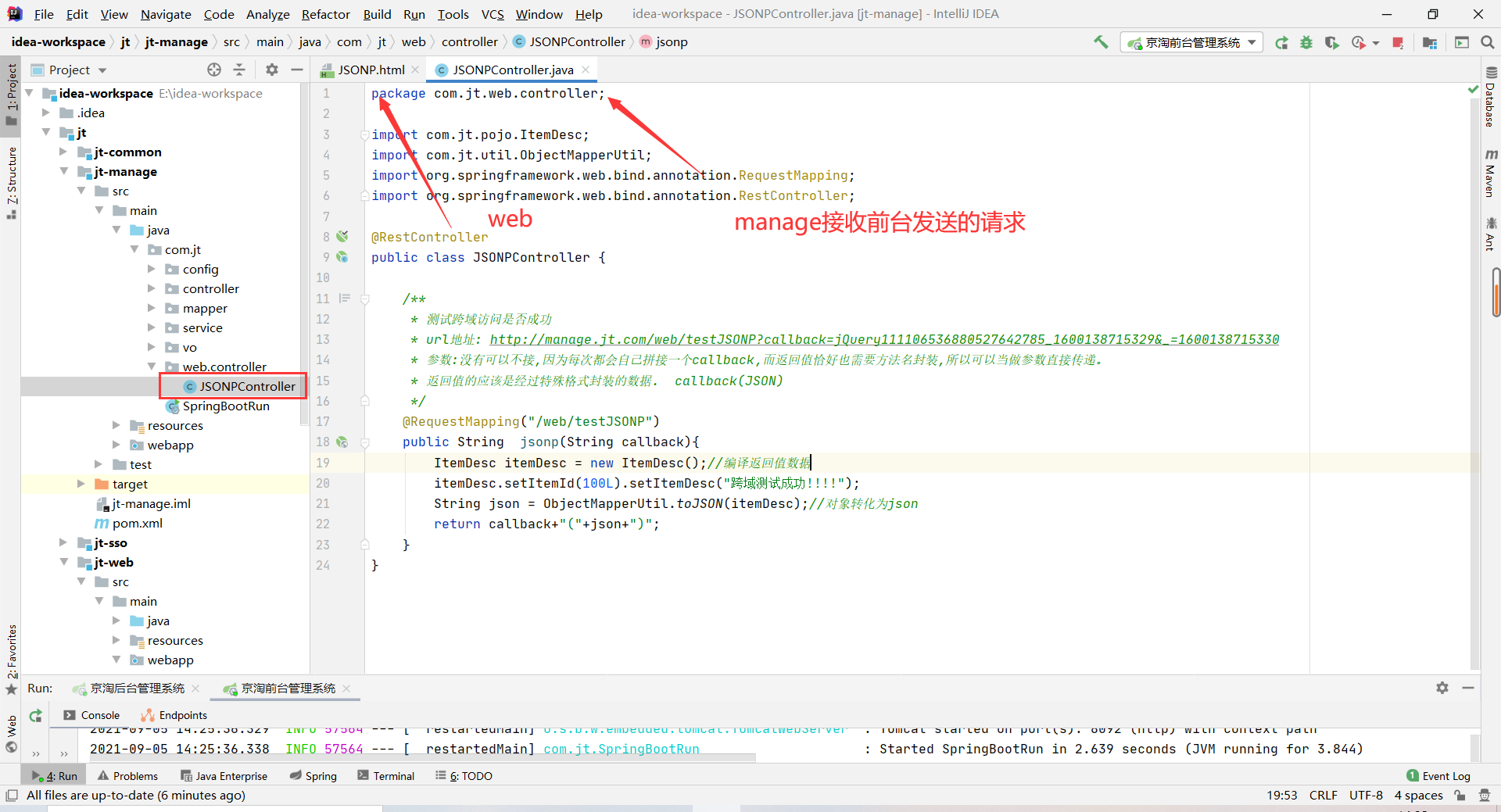Click the console horizontal scrollbar
This screenshot has width=1501, height=812.
click(x=422, y=757)
